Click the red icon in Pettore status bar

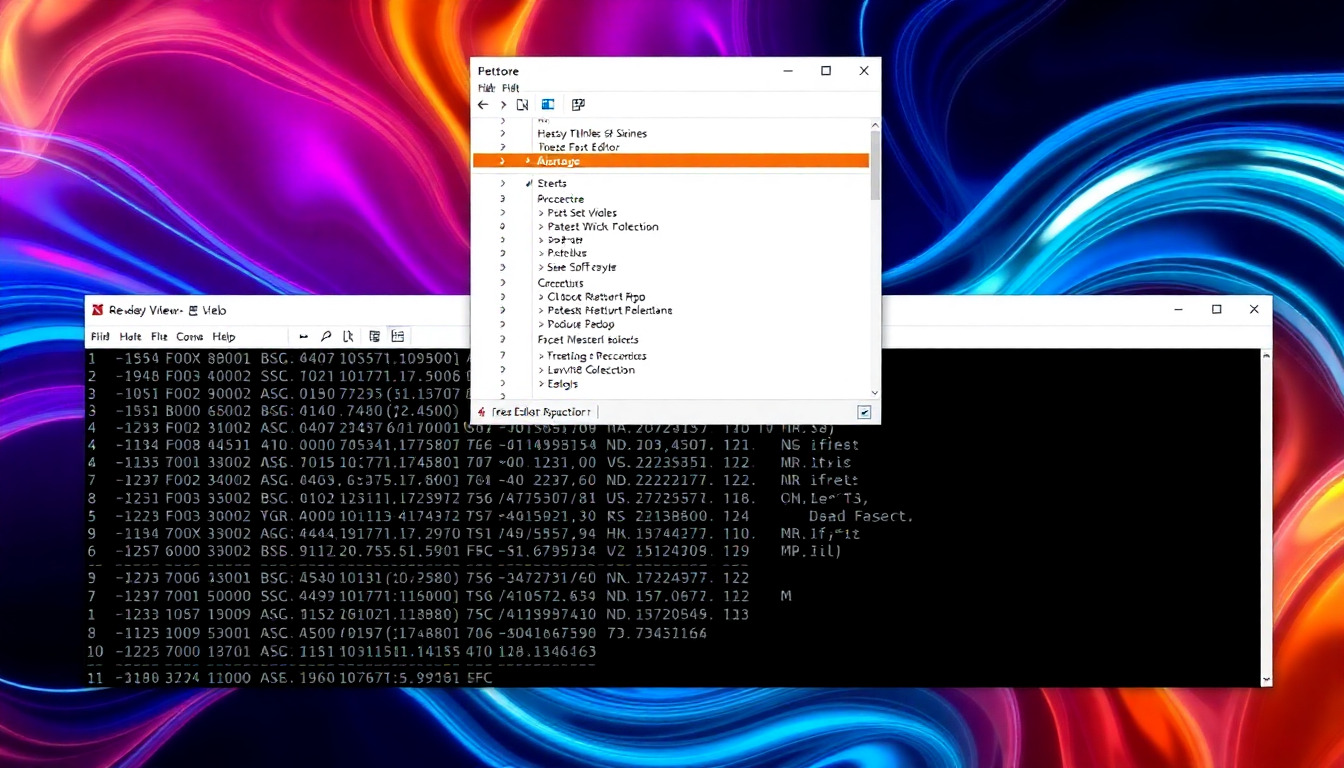point(482,412)
